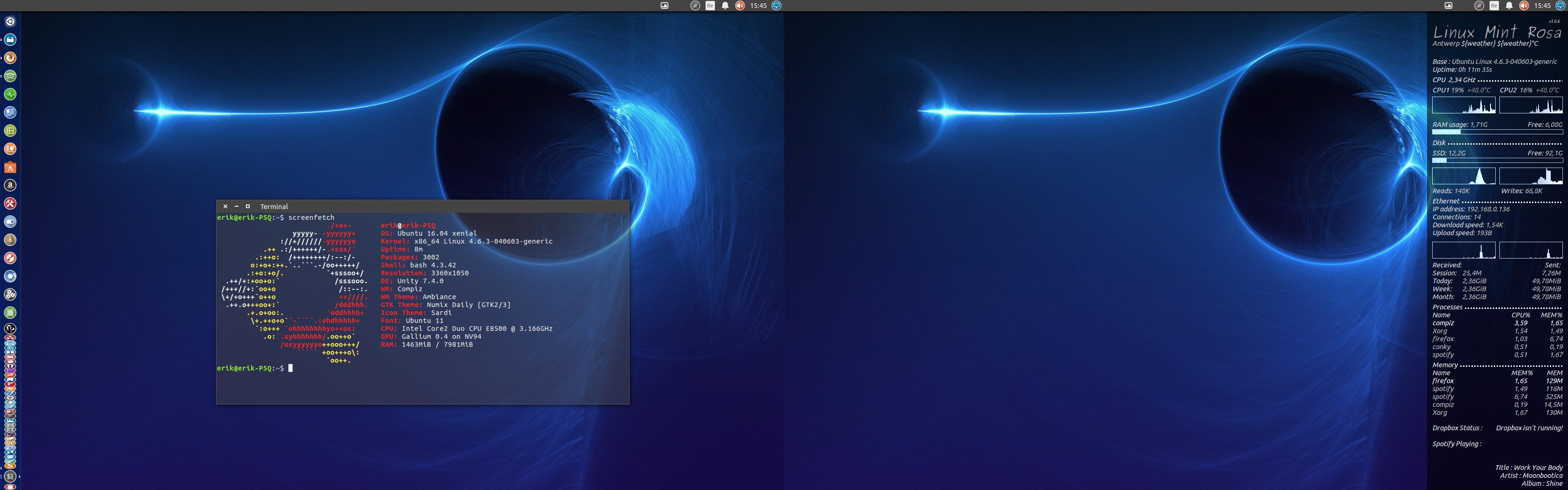Viewport: 1568px width, 490px height.
Task: Click the 'CPU: Intel Core2 Duo' terminal line
Action: point(467,328)
